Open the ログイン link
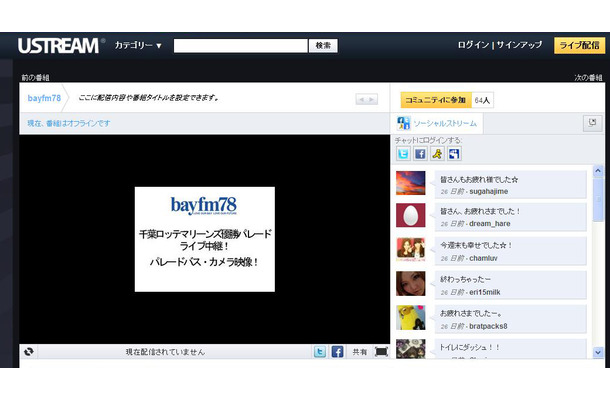 coord(473,45)
